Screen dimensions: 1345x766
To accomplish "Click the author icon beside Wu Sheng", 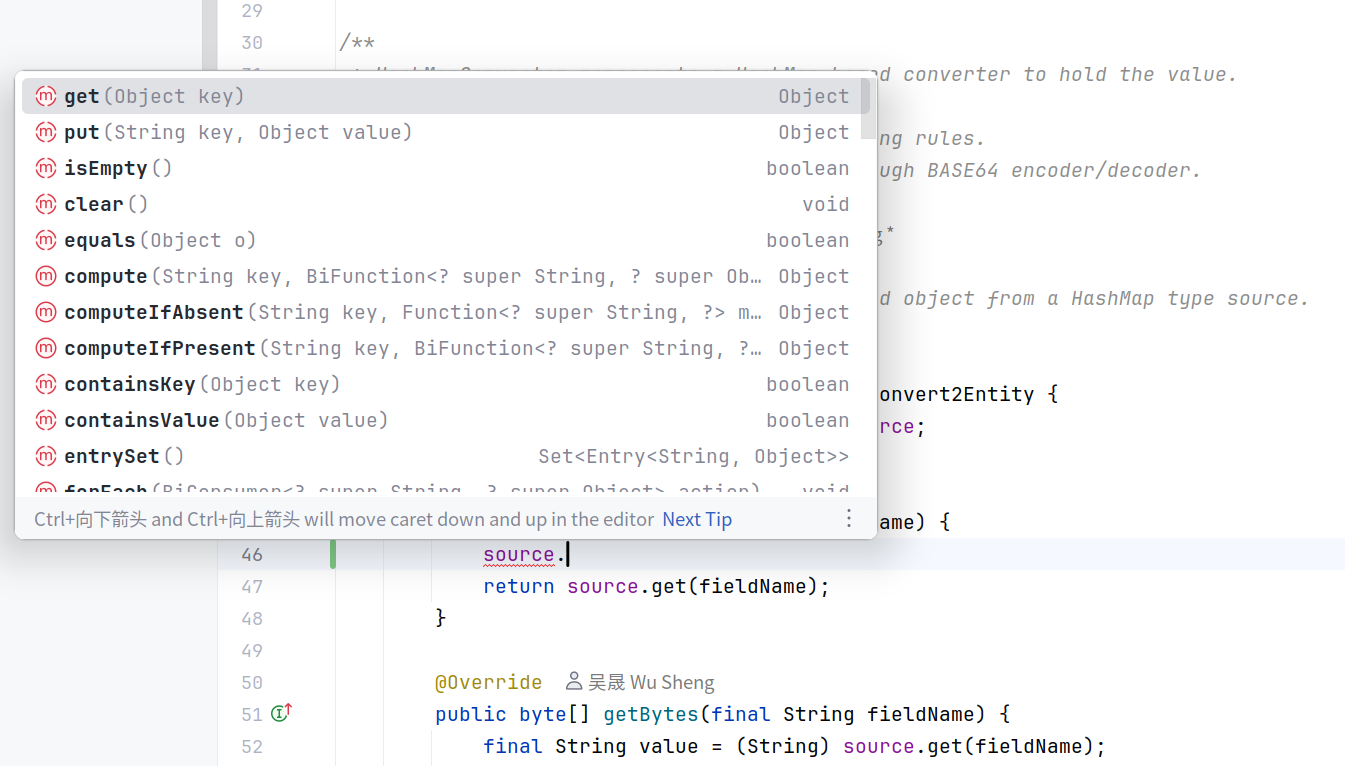I will [x=574, y=682].
